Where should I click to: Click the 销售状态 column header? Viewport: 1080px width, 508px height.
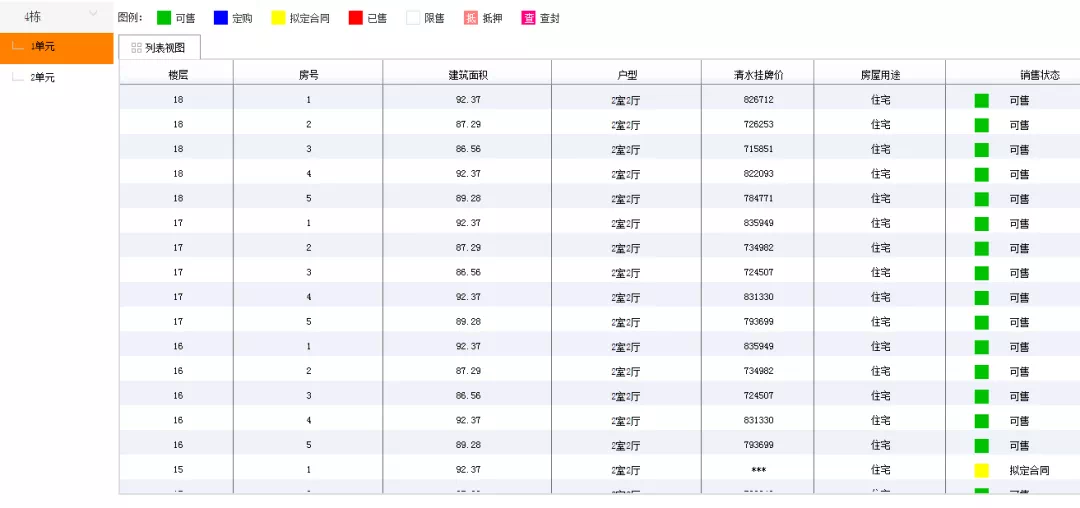pos(1039,74)
